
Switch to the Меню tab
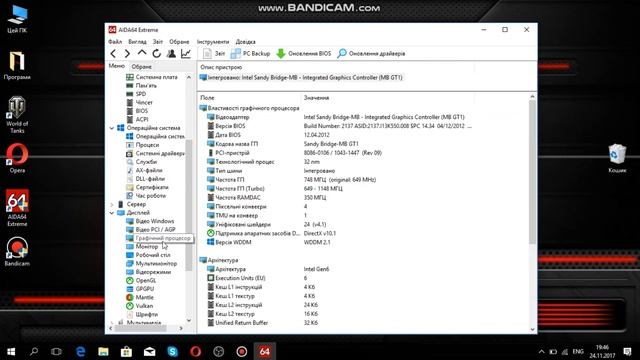tap(117, 66)
